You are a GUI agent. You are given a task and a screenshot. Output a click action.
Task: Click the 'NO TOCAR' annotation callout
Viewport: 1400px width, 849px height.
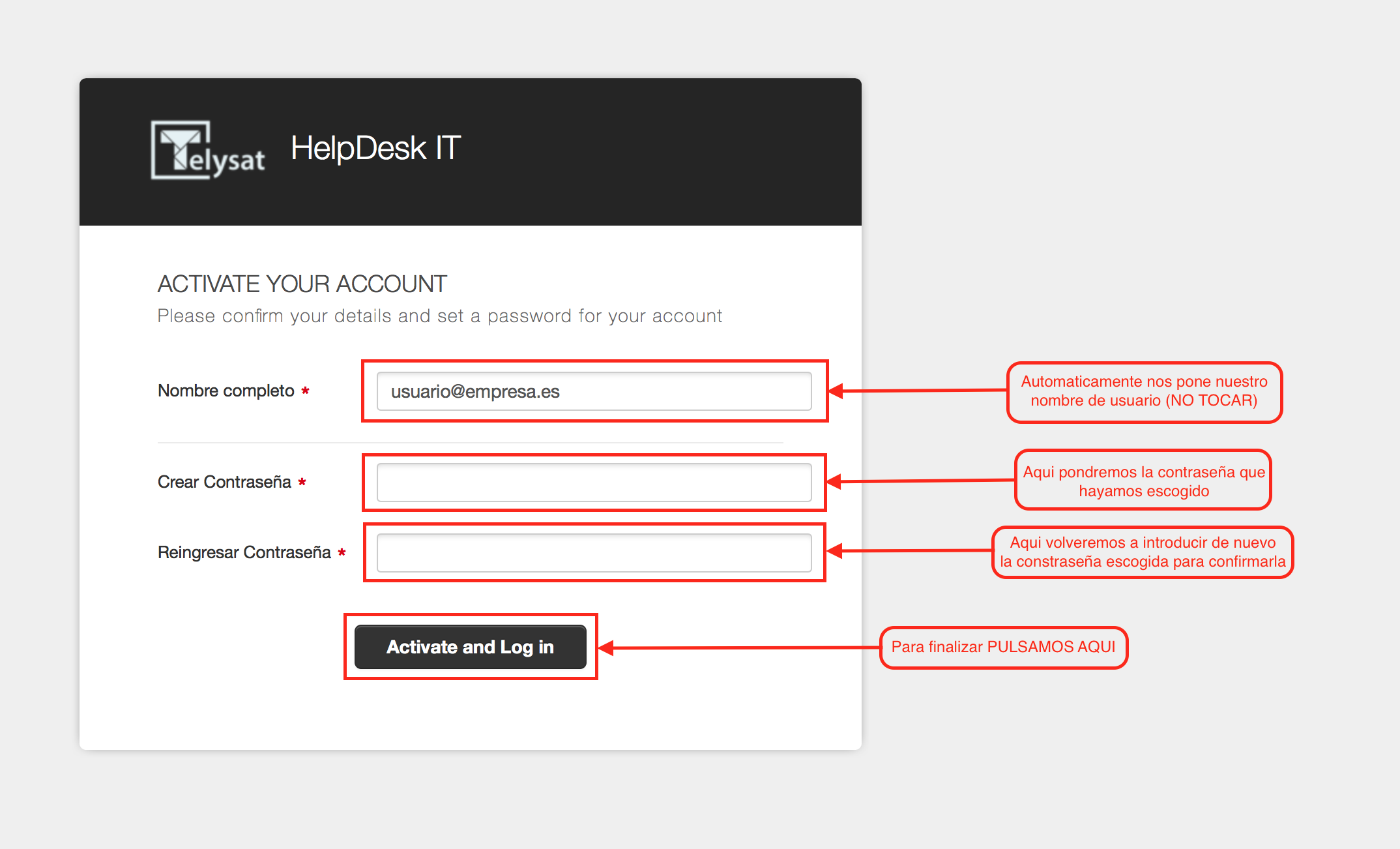click(x=1144, y=391)
